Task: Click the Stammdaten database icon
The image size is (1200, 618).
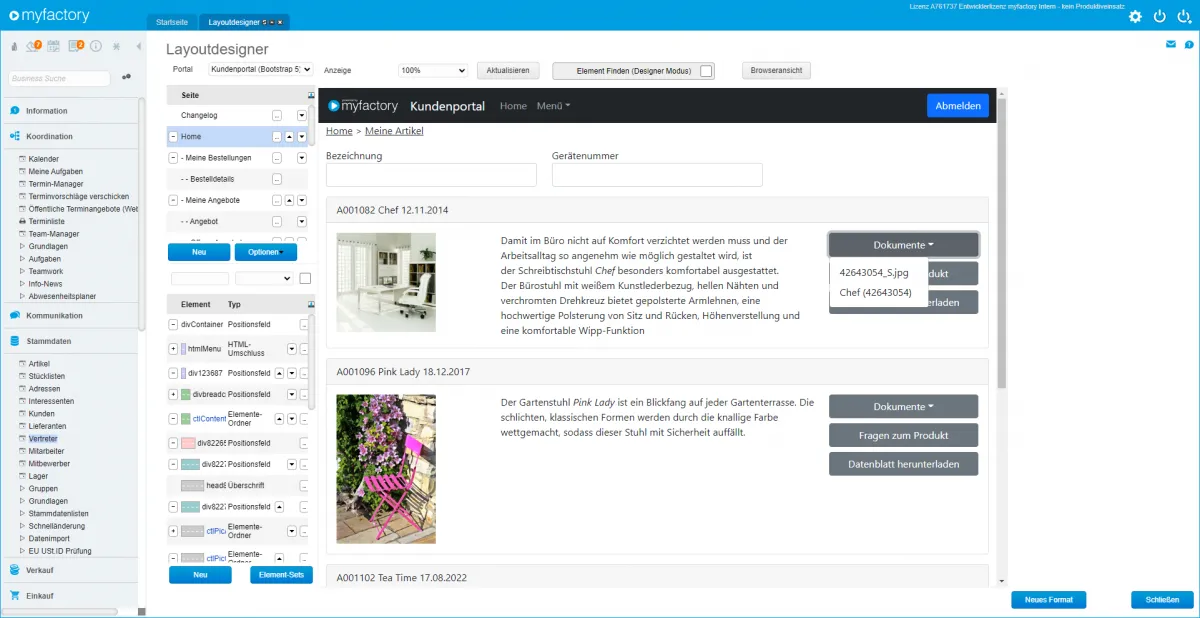Action: click(x=14, y=341)
